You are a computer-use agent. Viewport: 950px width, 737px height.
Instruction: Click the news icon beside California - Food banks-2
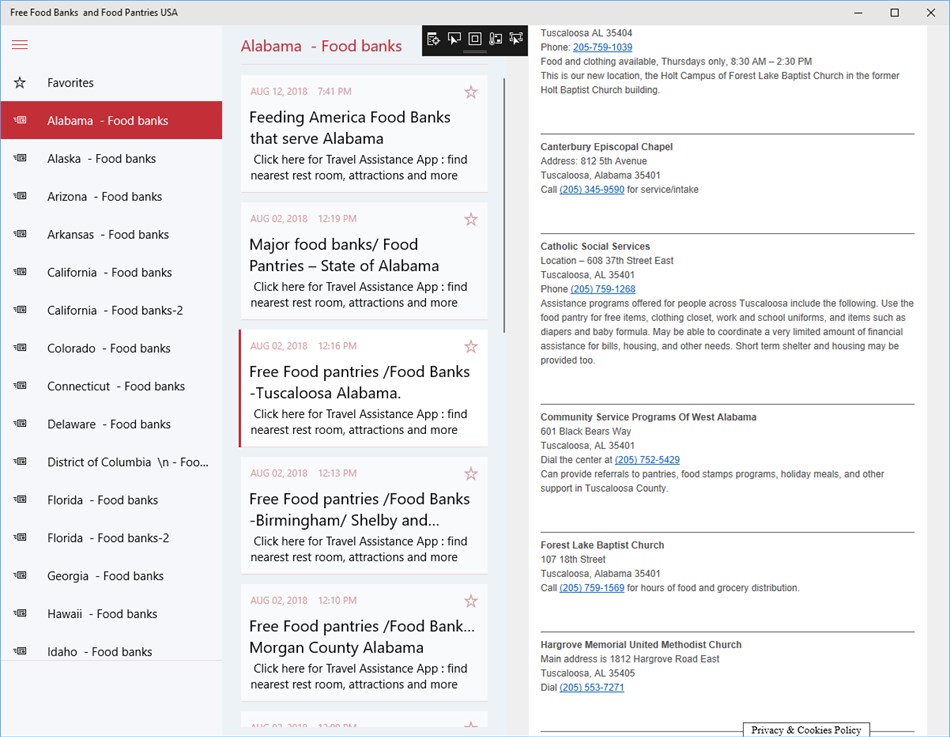[20, 310]
